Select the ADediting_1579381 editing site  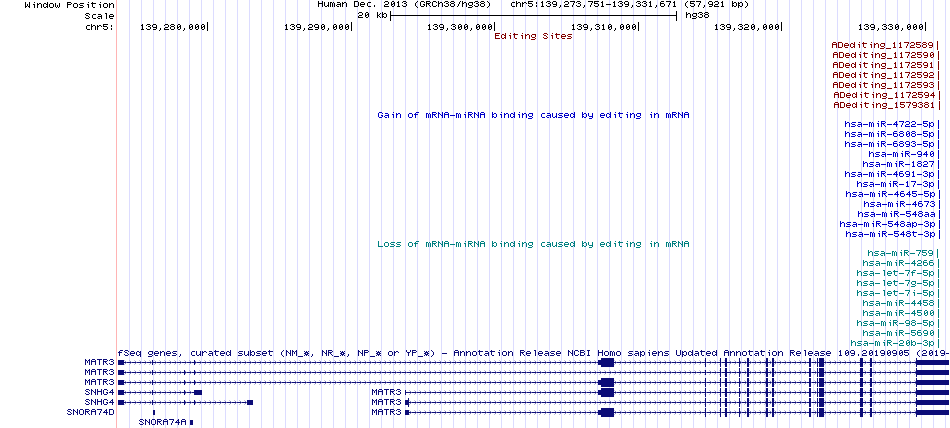point(885,105)
